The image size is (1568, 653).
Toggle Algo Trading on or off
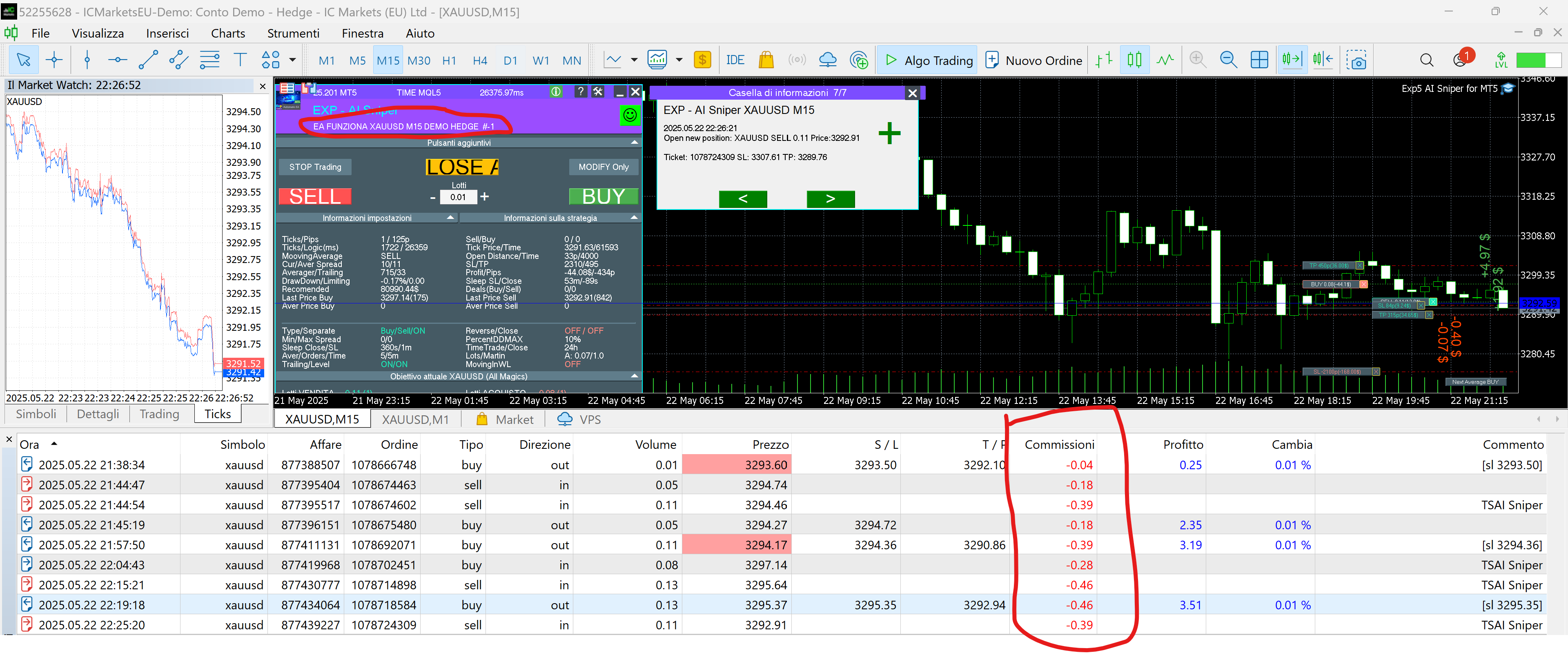pyautogui.click(x=927, y=60)
